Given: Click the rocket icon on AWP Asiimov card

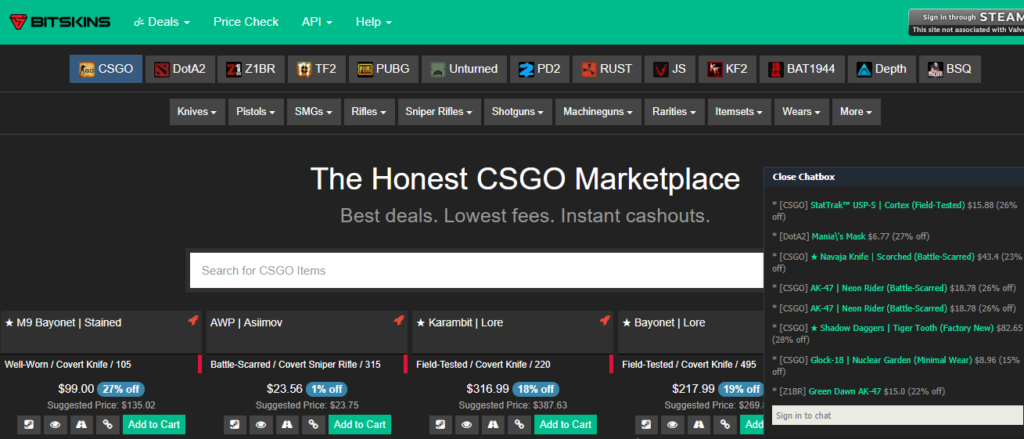Looking at the screenshot, I should click(398, 321).
